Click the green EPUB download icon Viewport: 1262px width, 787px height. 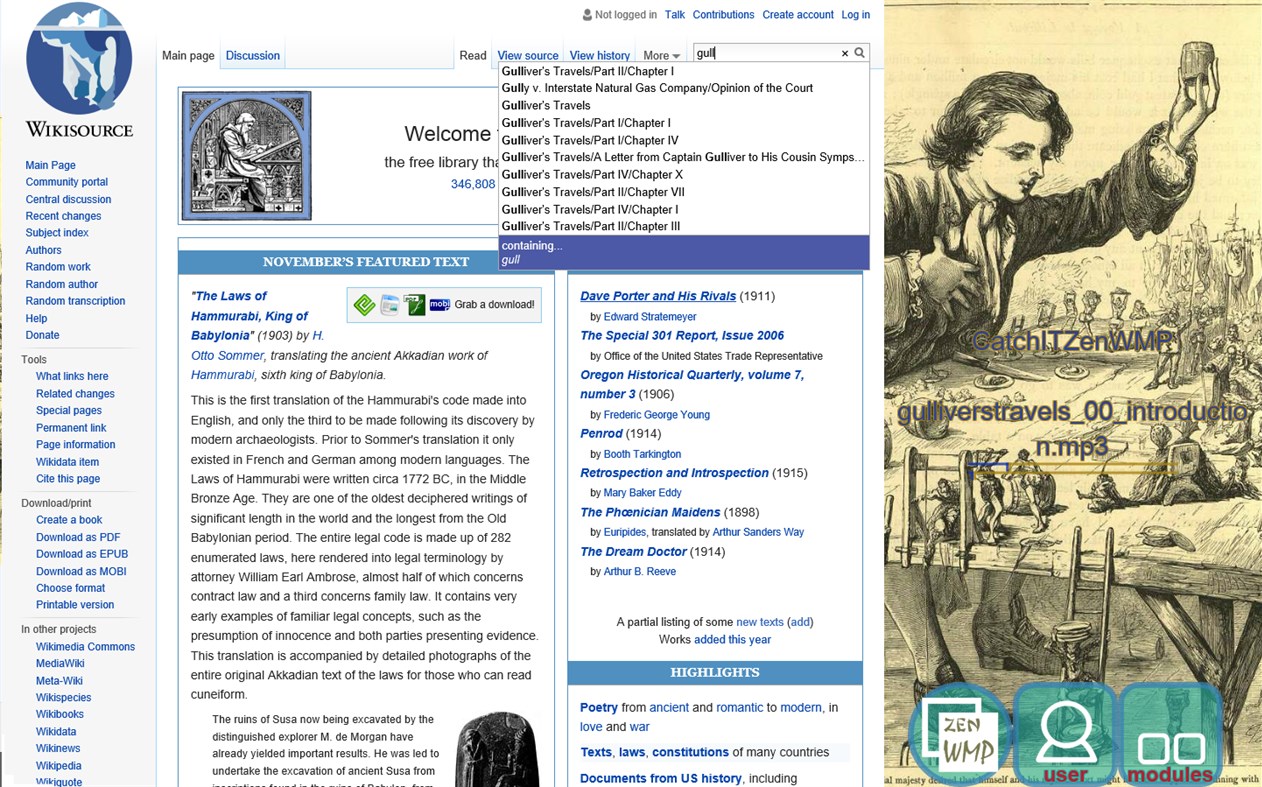coord(365,305)
